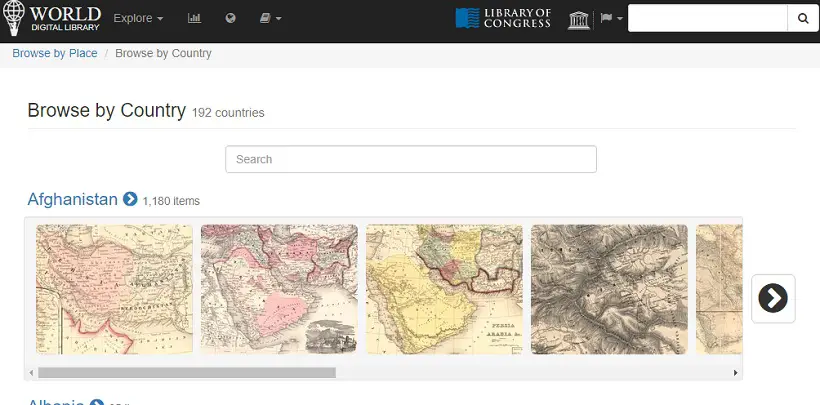
Task: Click the country Search filter field
Action: 411,159
